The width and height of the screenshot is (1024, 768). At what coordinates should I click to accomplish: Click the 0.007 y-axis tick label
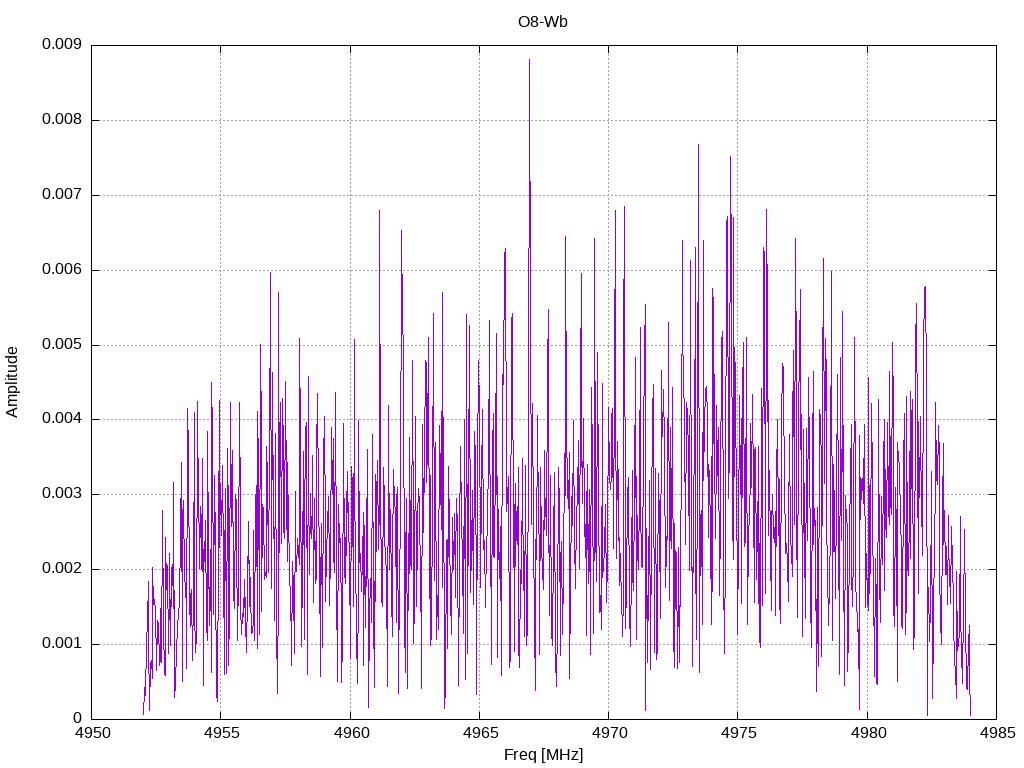[62, 195]
